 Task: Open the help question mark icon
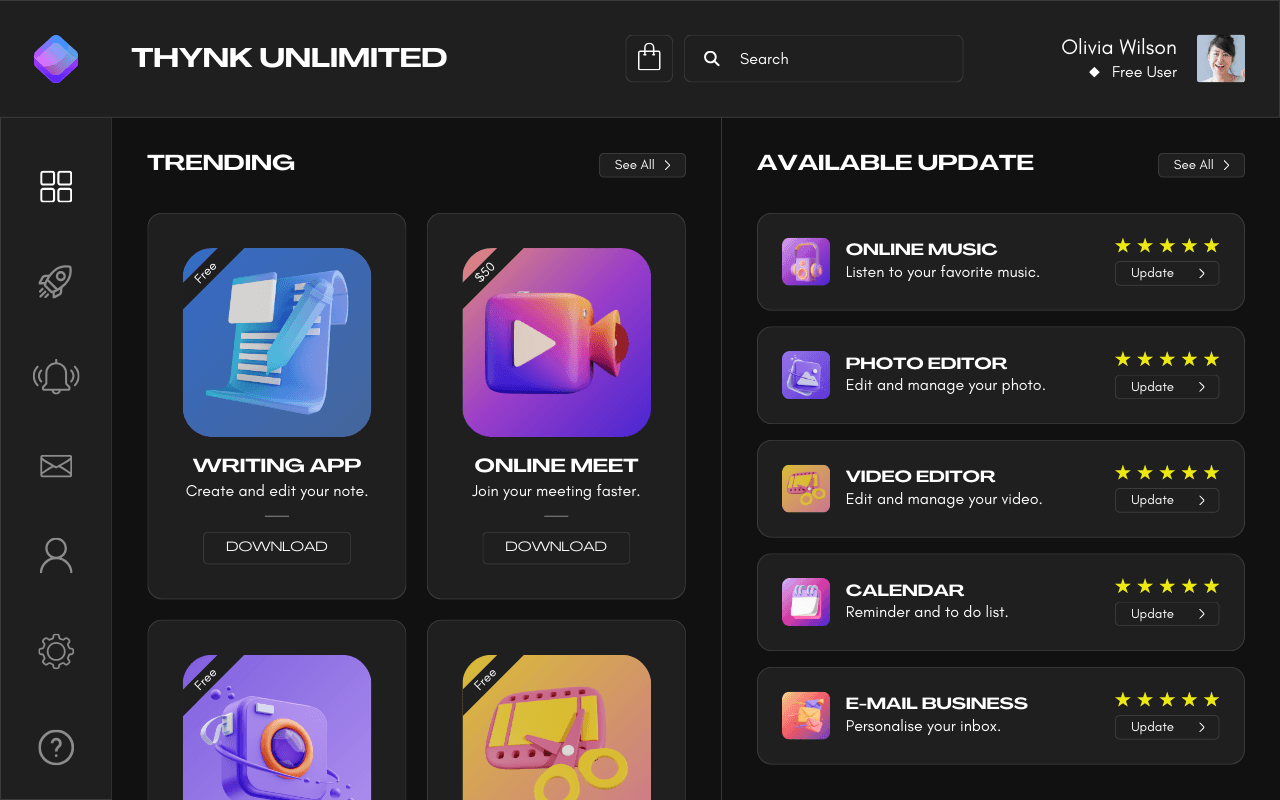tap(56, 747)
